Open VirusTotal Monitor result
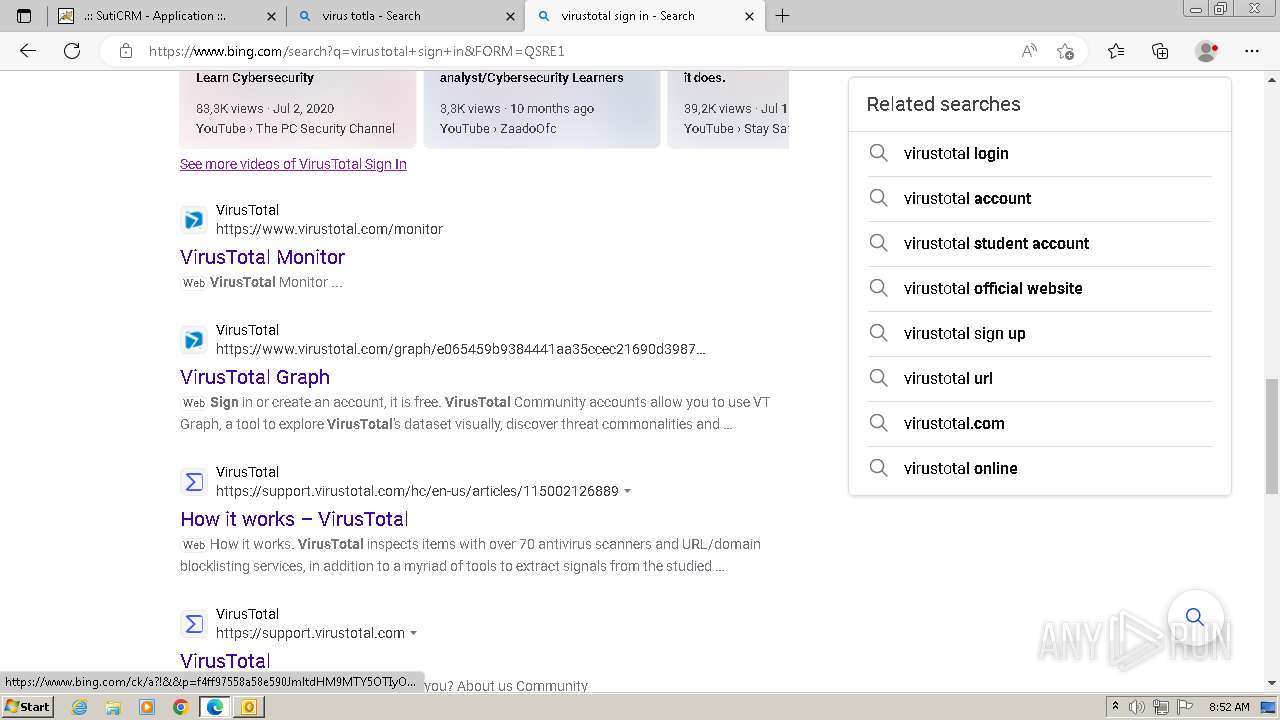The height and width of the screenshot is (720, 1280). pos(262,257)
